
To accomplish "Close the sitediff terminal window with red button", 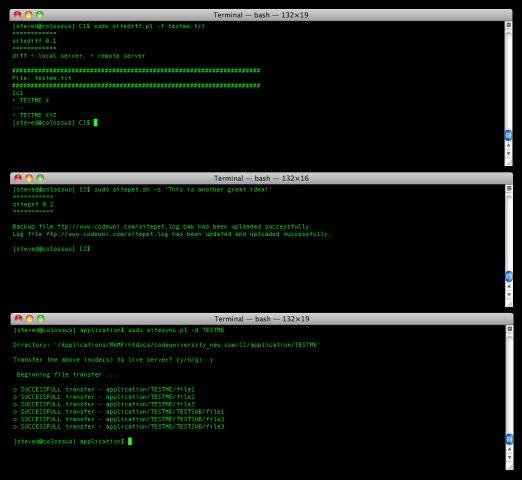I will tap(17, 15).
